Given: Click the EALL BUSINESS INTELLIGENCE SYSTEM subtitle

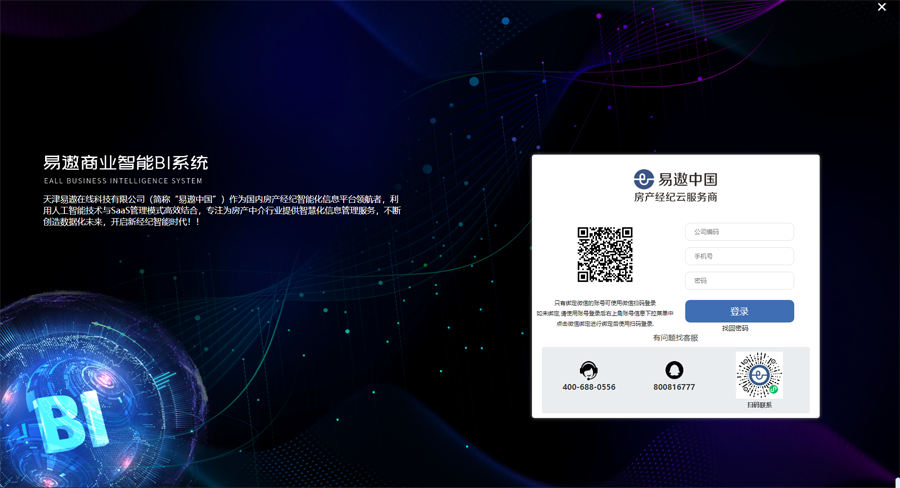Looking at the screenshot, I should 123,181.
